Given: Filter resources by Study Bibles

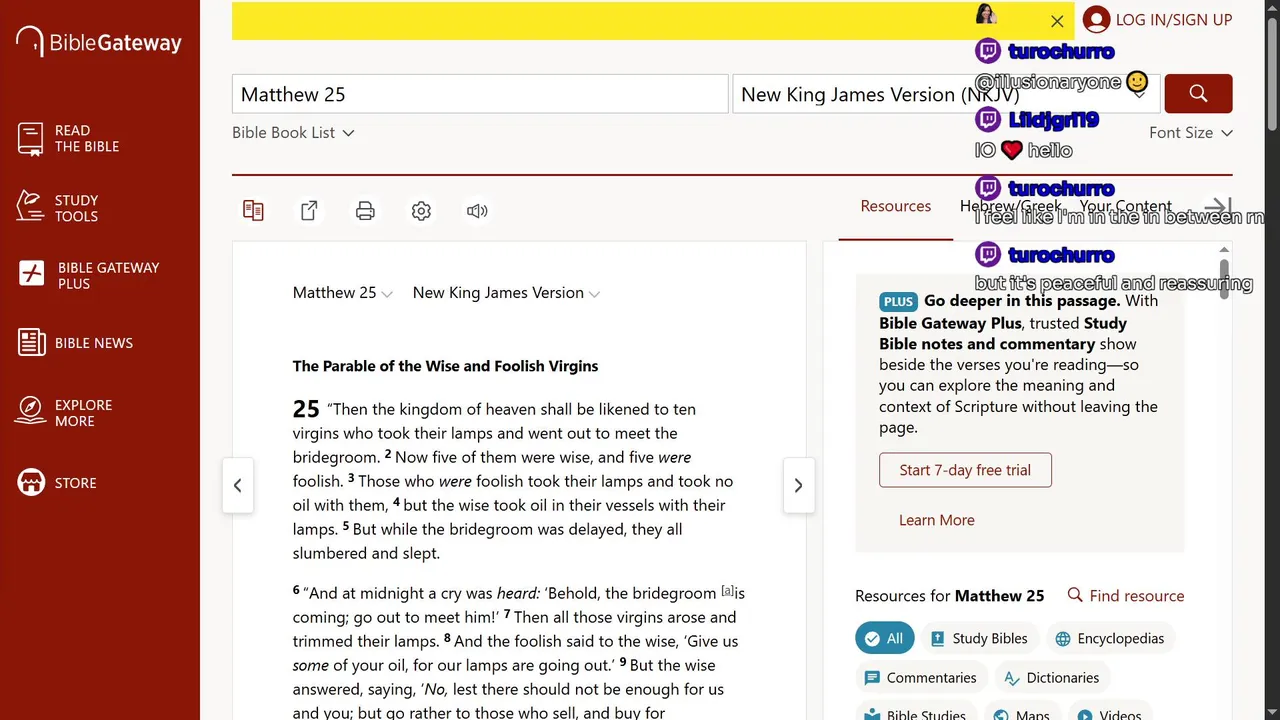Looking at the screenshot, I should [979, 638].
